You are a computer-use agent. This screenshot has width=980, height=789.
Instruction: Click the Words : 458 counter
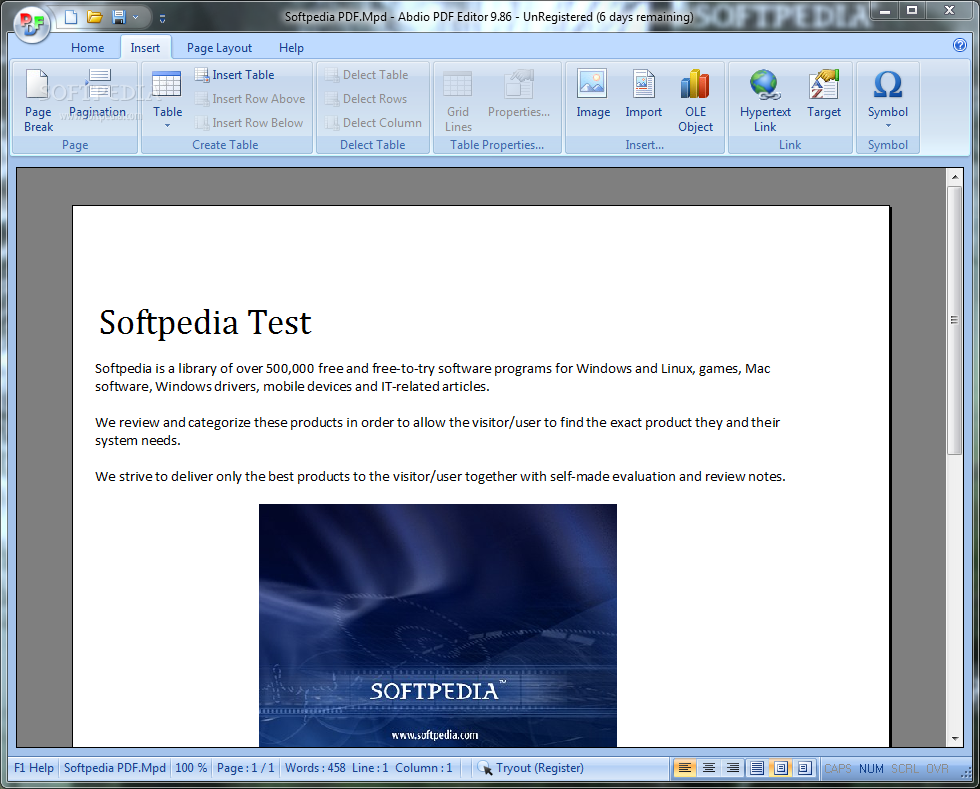tap(315, 768)
